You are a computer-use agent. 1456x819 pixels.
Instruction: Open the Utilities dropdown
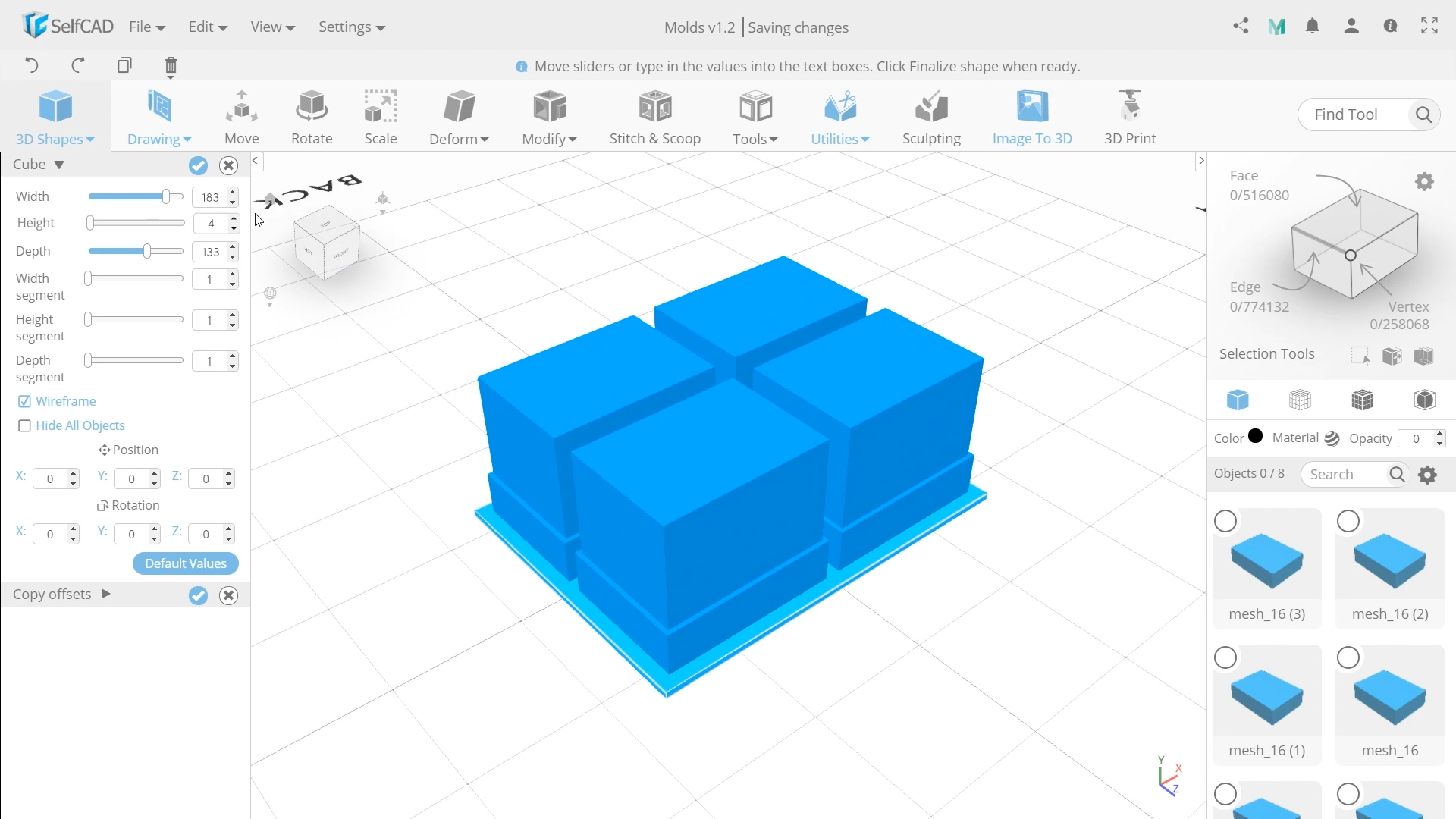840,118
